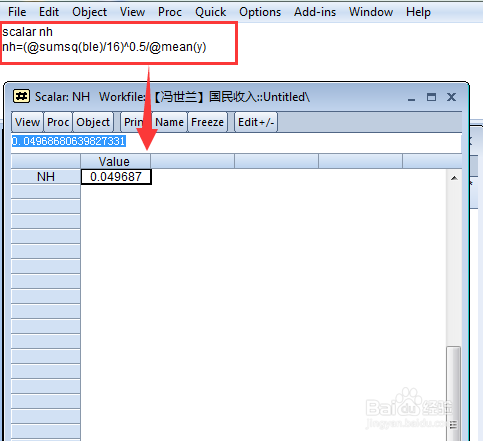Viewport: 483px width, 441px height.
Task: Open the Quick menu
Action: coord(210,12)
